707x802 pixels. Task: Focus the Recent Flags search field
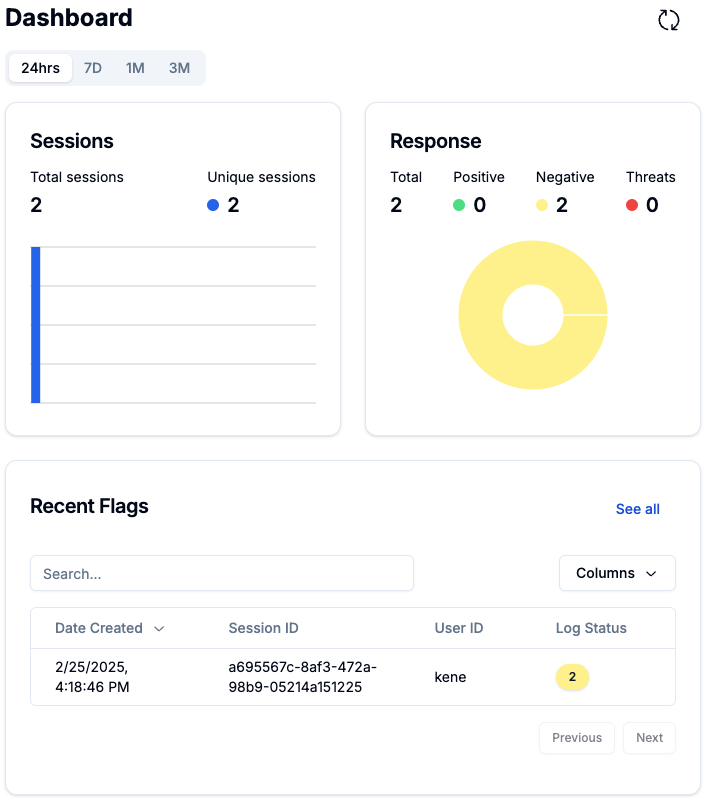point(222,573)
